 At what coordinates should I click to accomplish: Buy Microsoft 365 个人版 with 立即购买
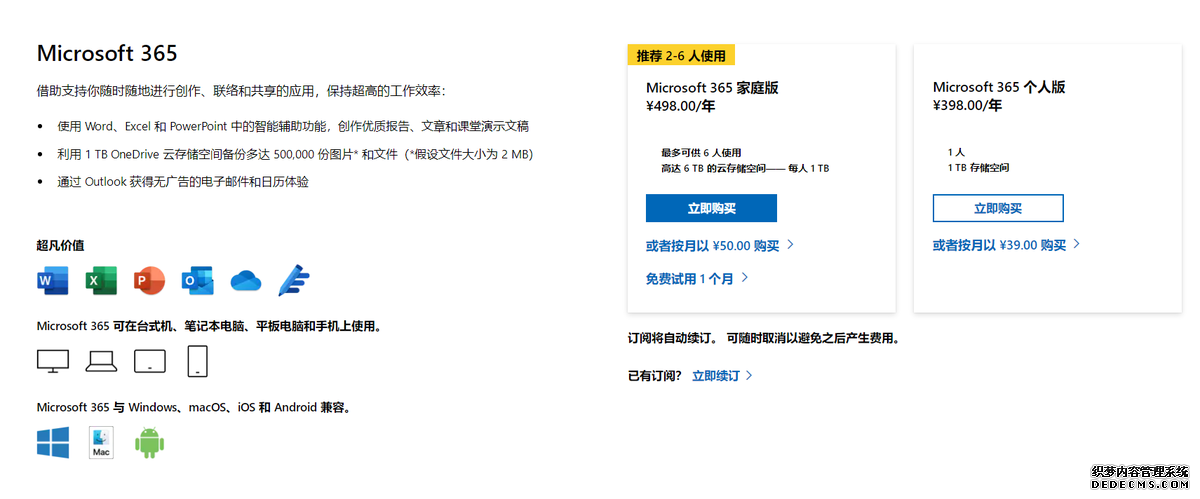tap(998, 208)
